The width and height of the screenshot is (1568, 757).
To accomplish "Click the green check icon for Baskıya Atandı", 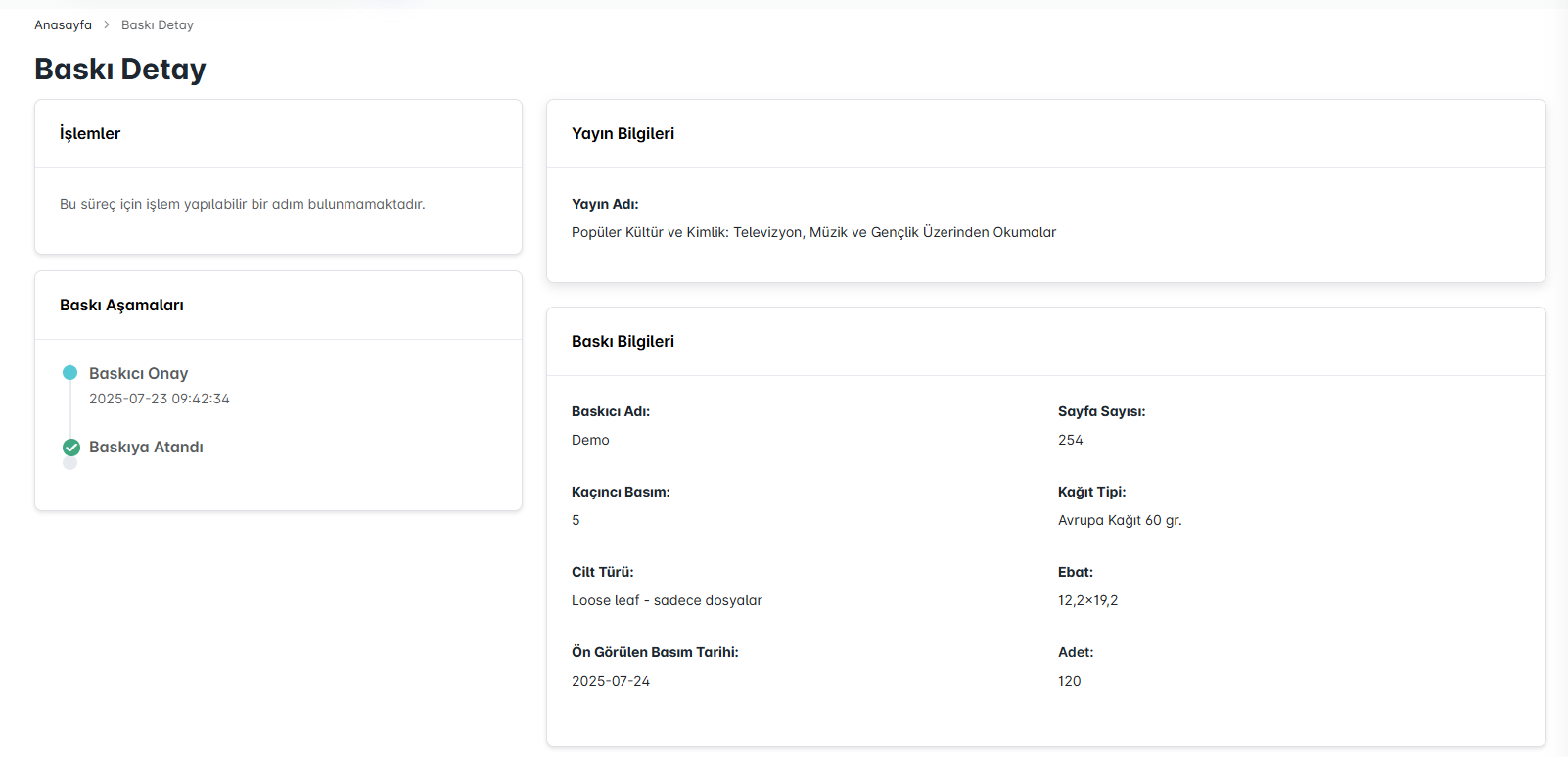I will [71, 448].
